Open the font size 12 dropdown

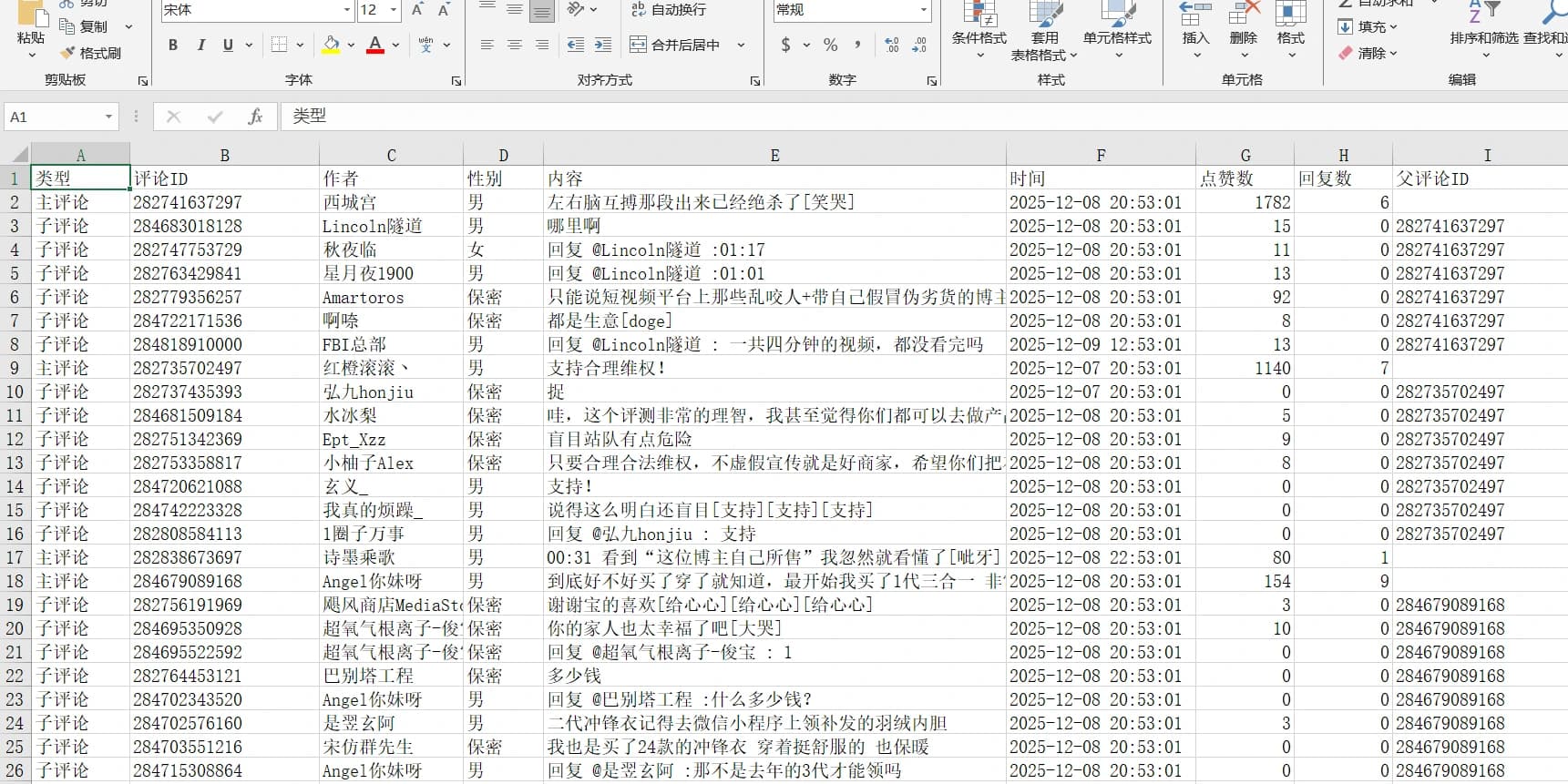pyautogui.click(x=395, y=10)
